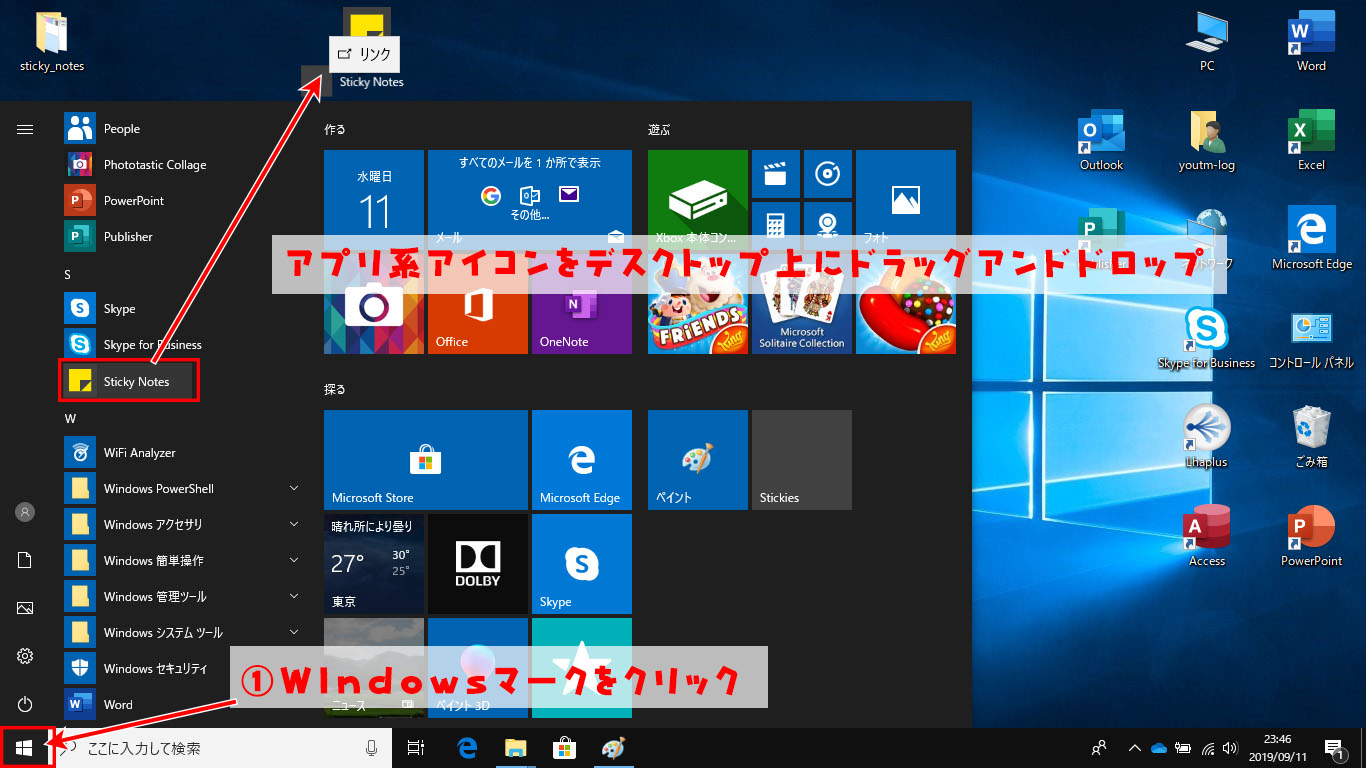
Task: Open Publisher from the app list
Action: pyautogui.click(x=183, y=237)
